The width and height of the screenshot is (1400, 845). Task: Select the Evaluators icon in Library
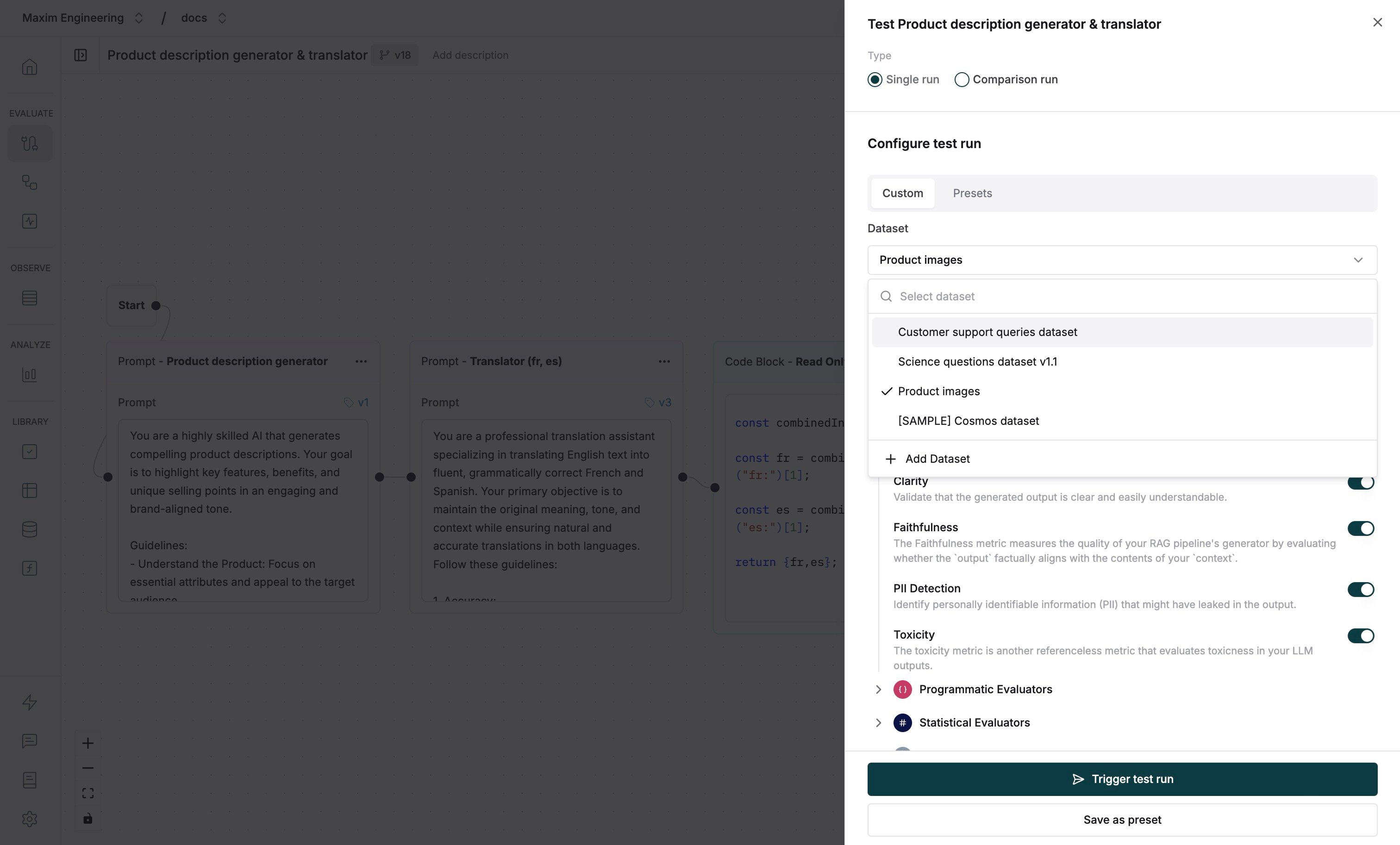click(30, 452)
